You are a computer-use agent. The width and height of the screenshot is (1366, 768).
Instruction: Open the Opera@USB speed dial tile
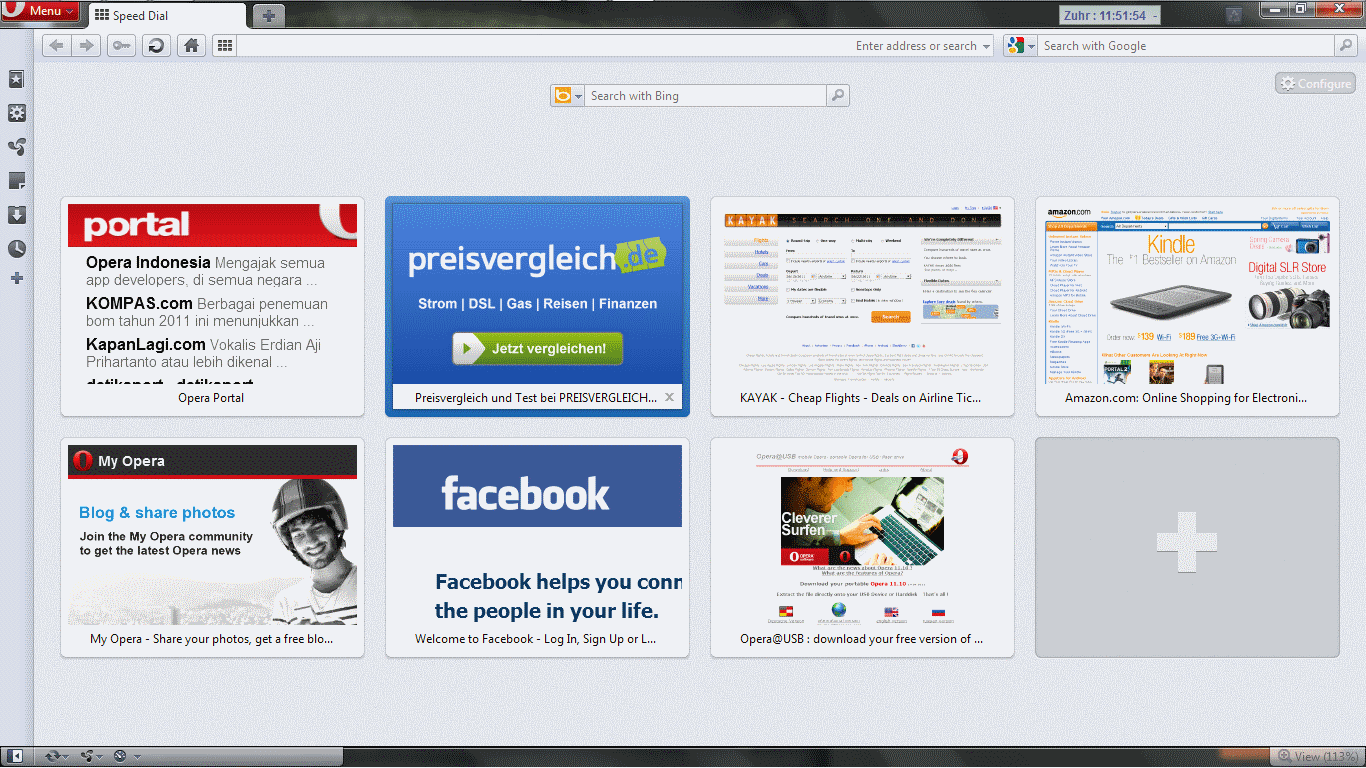(x=862, y=547)
